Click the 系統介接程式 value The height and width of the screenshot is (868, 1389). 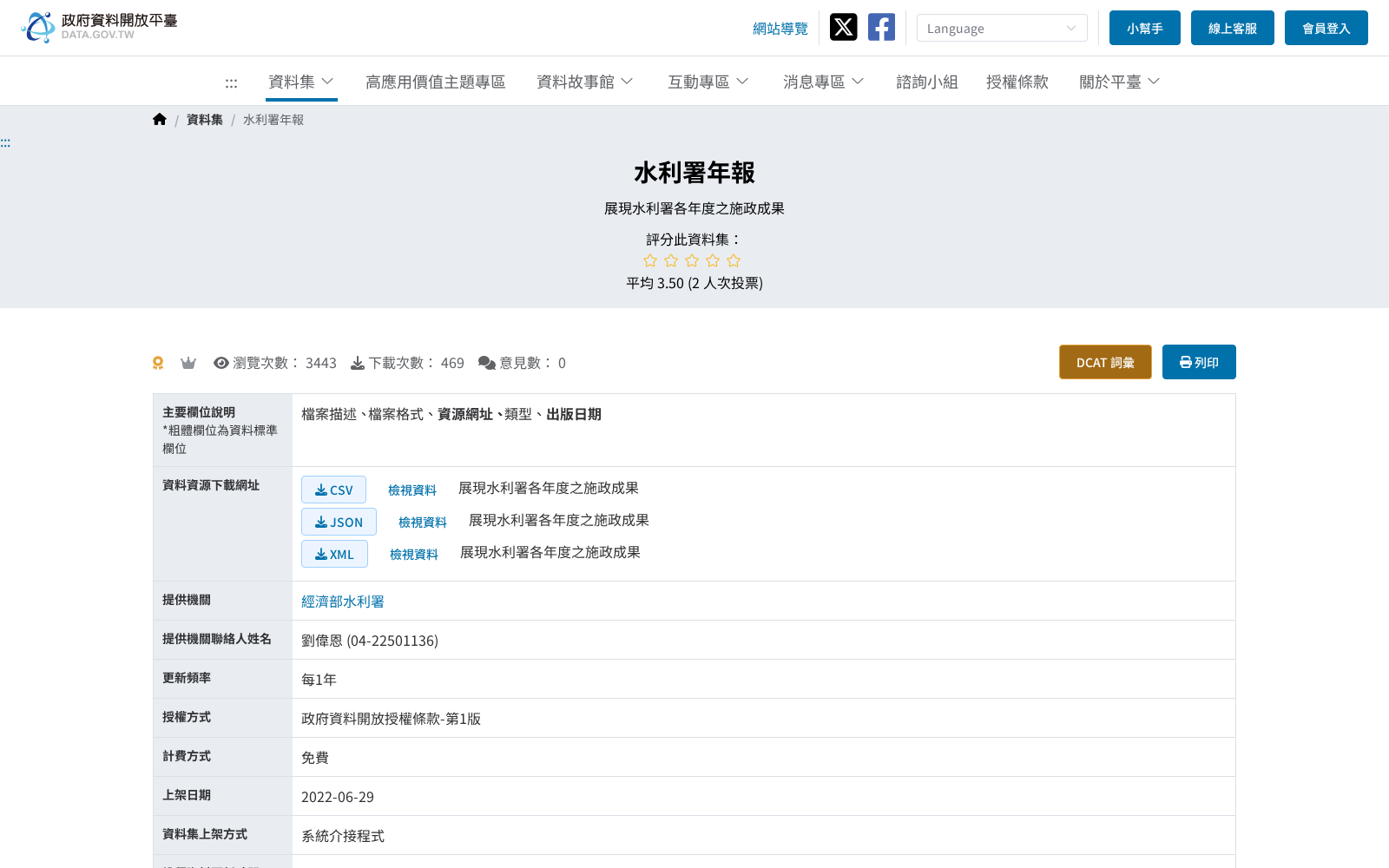point(343,836)
